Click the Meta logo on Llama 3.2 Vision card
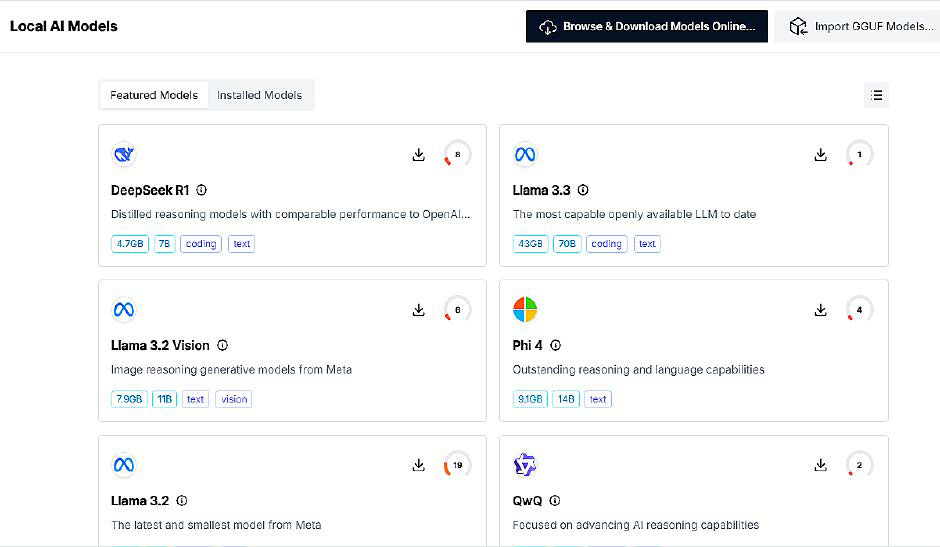 (123, 309)
